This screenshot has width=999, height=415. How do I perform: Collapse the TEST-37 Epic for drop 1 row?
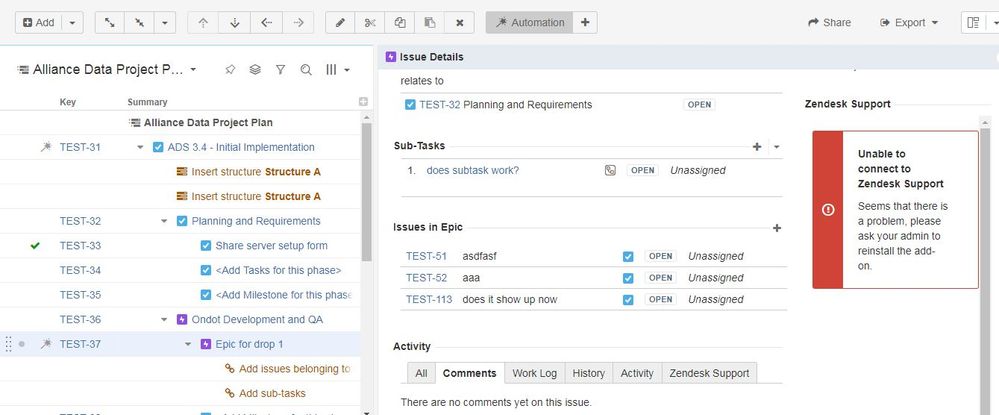tap(188, 344)
